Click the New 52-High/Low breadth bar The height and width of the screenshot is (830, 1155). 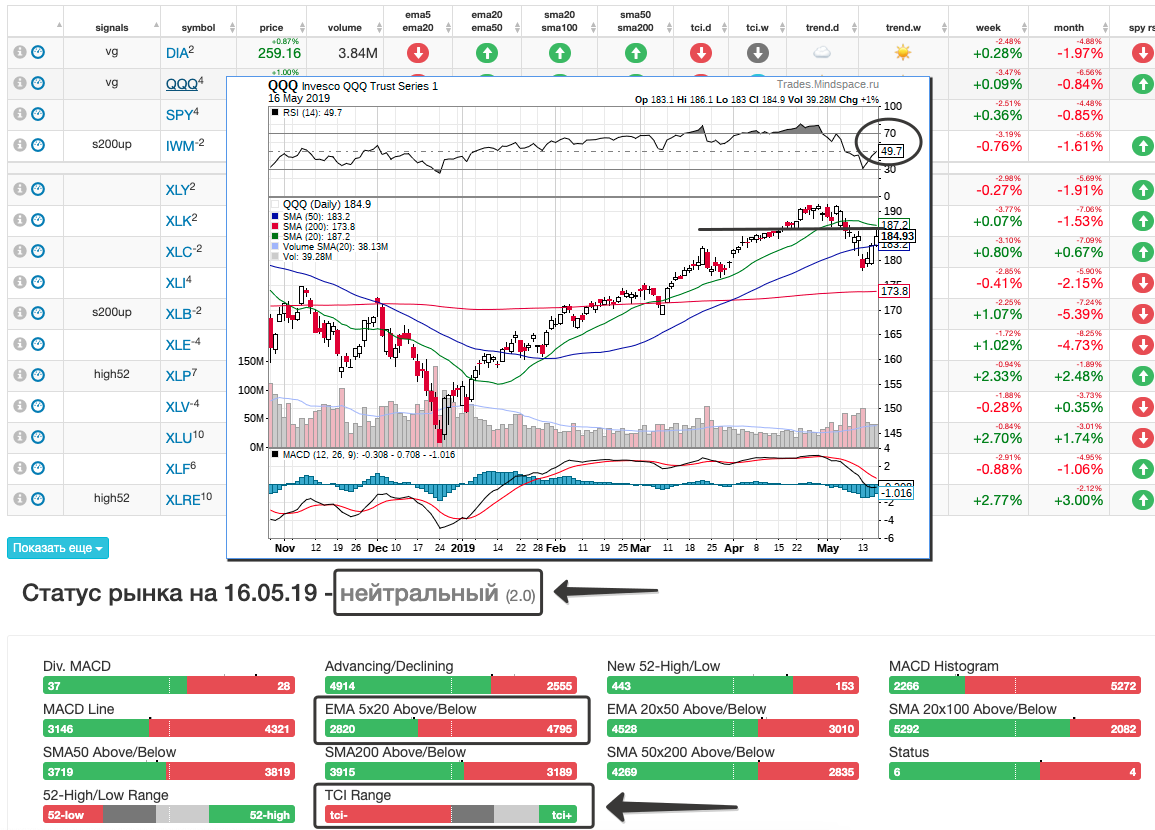[733, 686]
